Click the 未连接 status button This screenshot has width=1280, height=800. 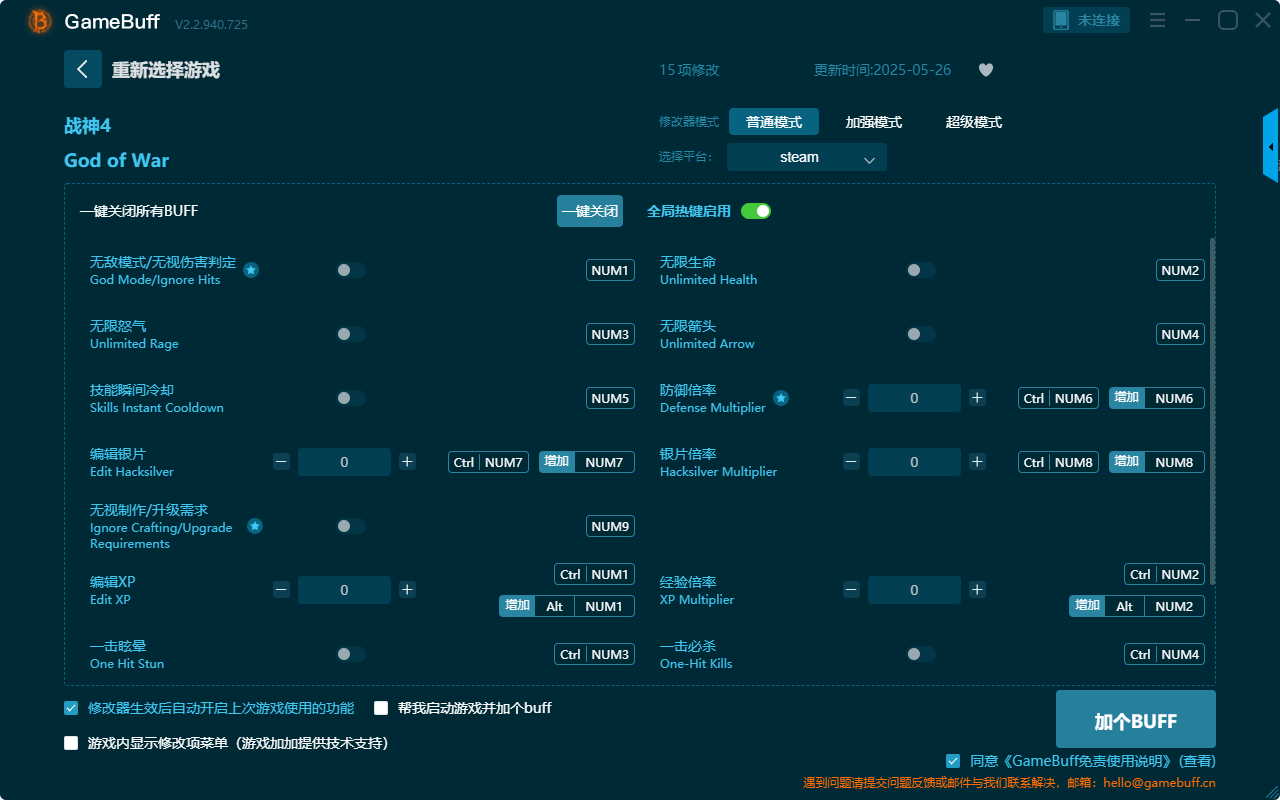(1087, 20)
